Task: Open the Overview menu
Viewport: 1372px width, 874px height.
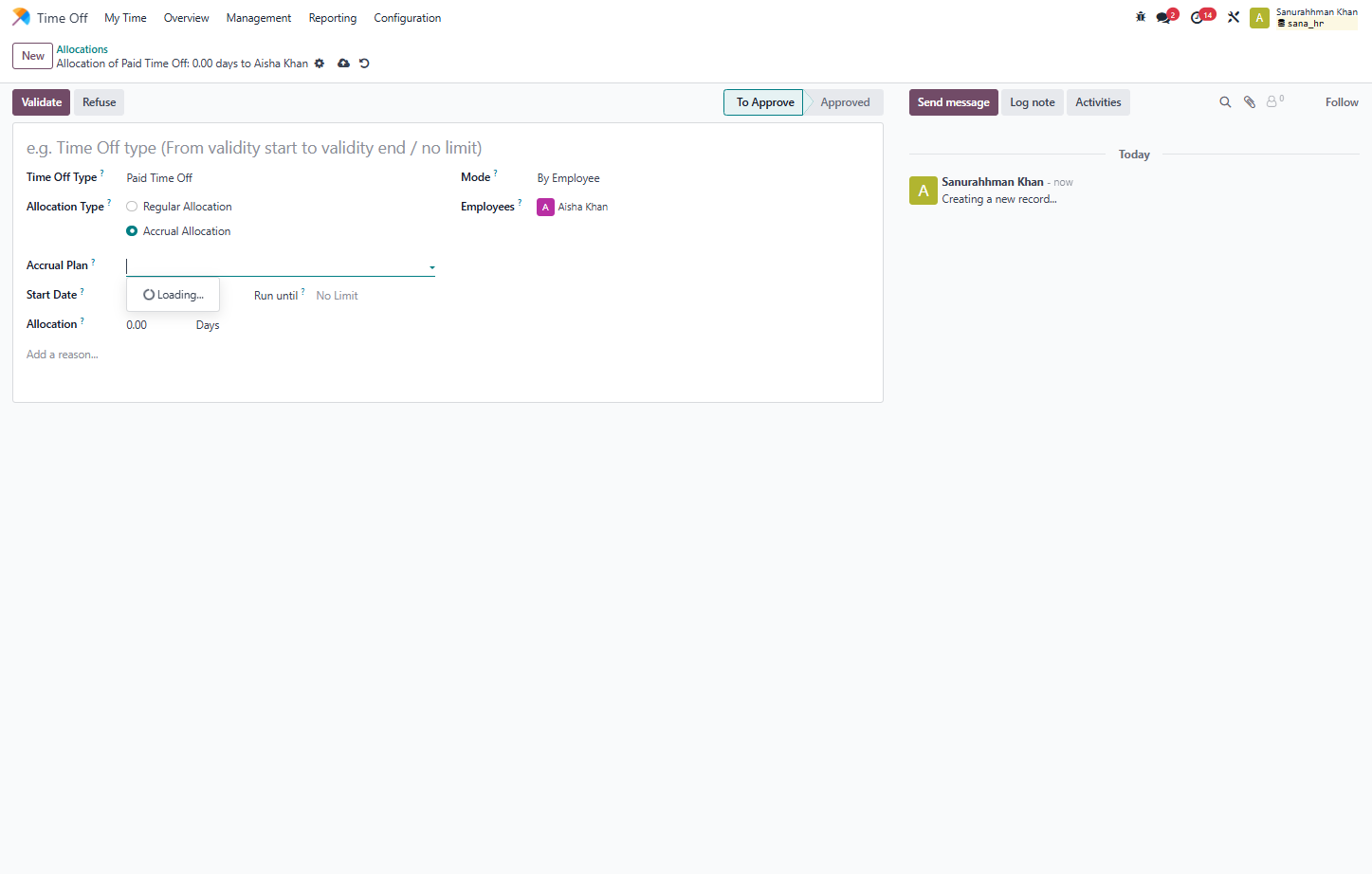Action: click(x=187, y=18)
